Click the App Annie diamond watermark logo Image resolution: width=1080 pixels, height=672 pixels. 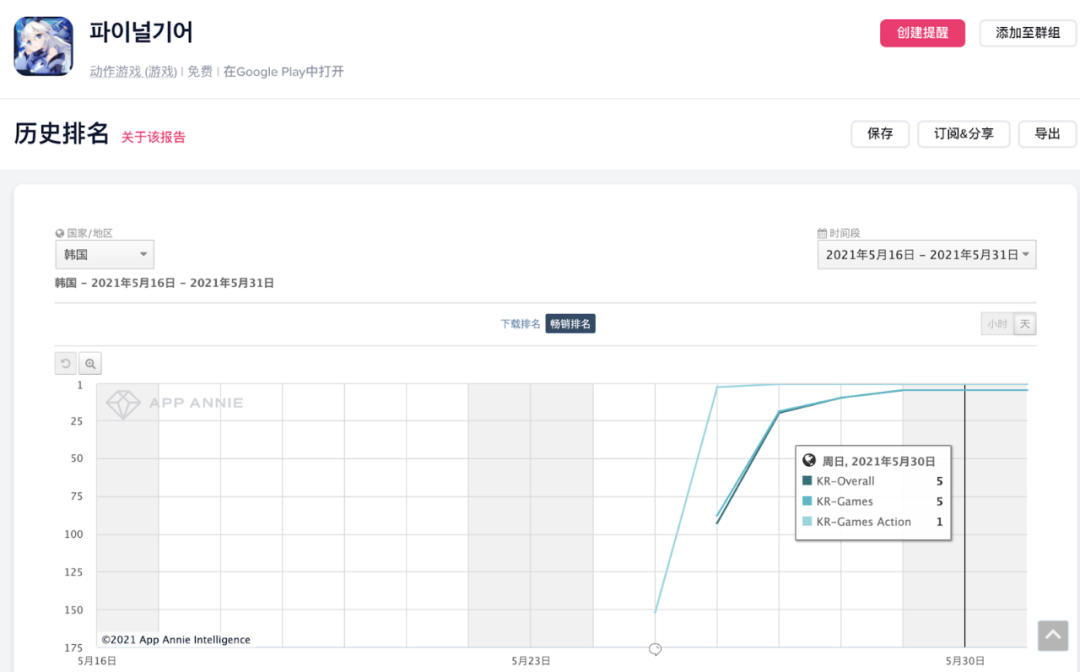point(124,404)
